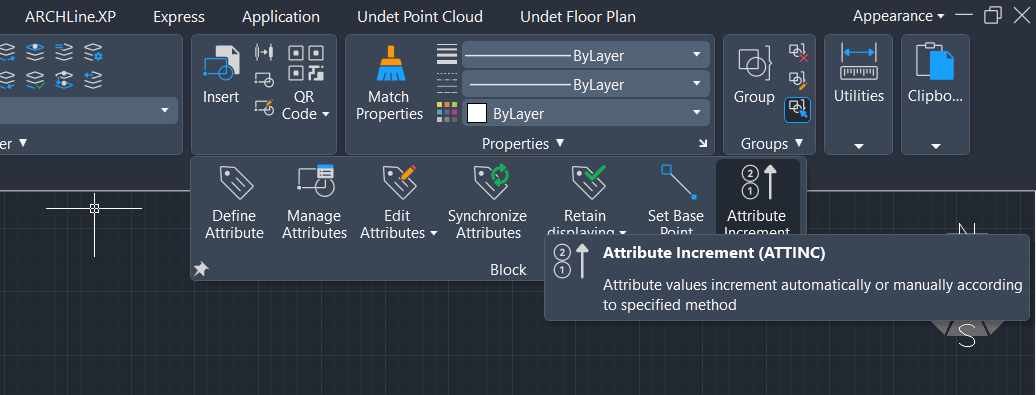
Task: Pin the Block panel open
Action: (x=201, y=269)
